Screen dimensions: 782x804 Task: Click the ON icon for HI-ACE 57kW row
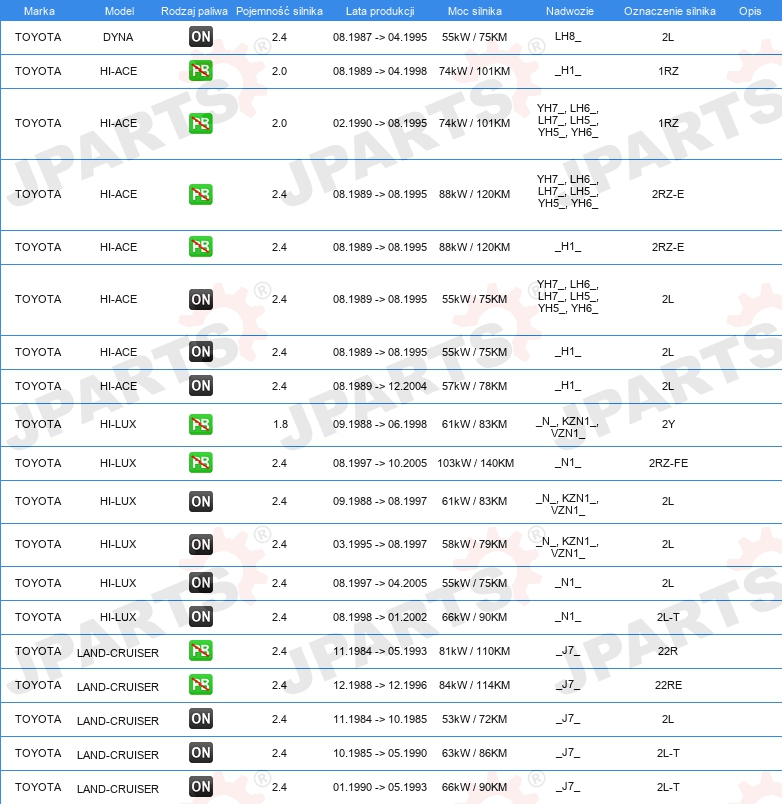pyautogui.click(x=200, y=386)
